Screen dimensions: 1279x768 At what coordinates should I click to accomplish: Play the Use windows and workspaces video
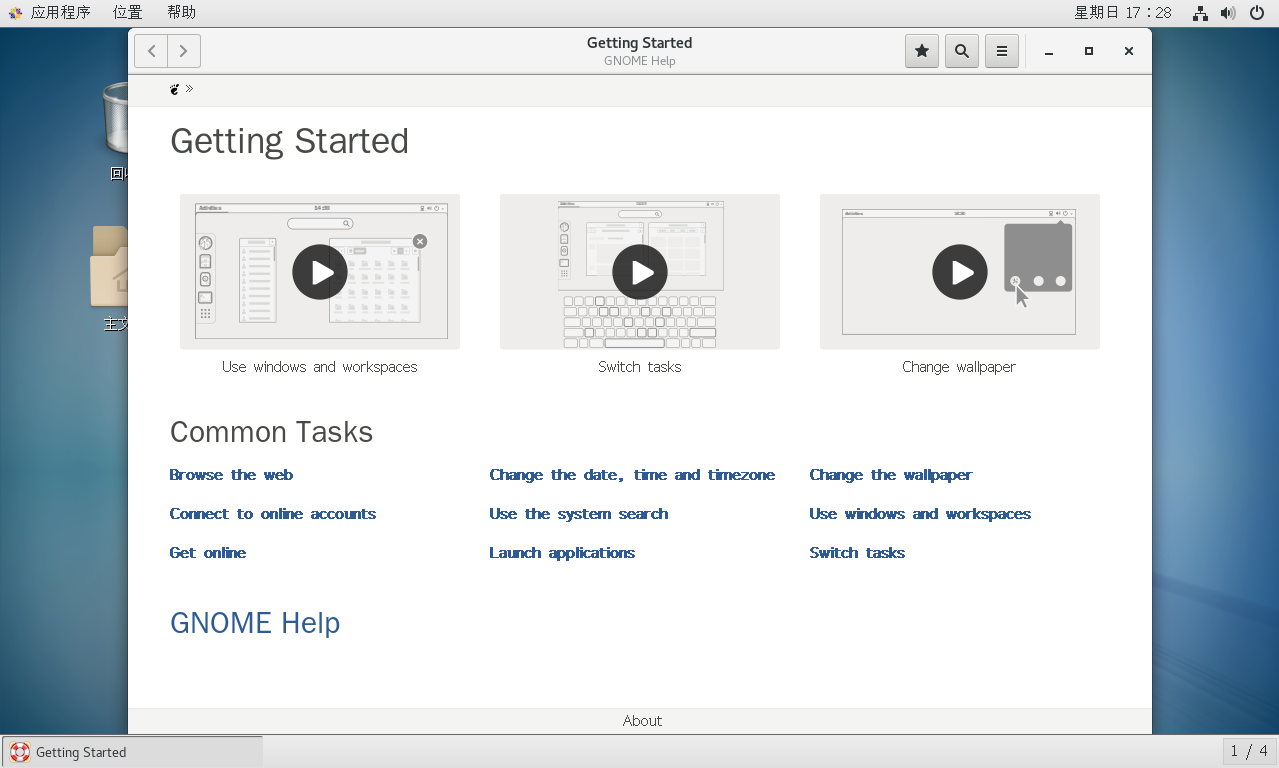point(320,272)
